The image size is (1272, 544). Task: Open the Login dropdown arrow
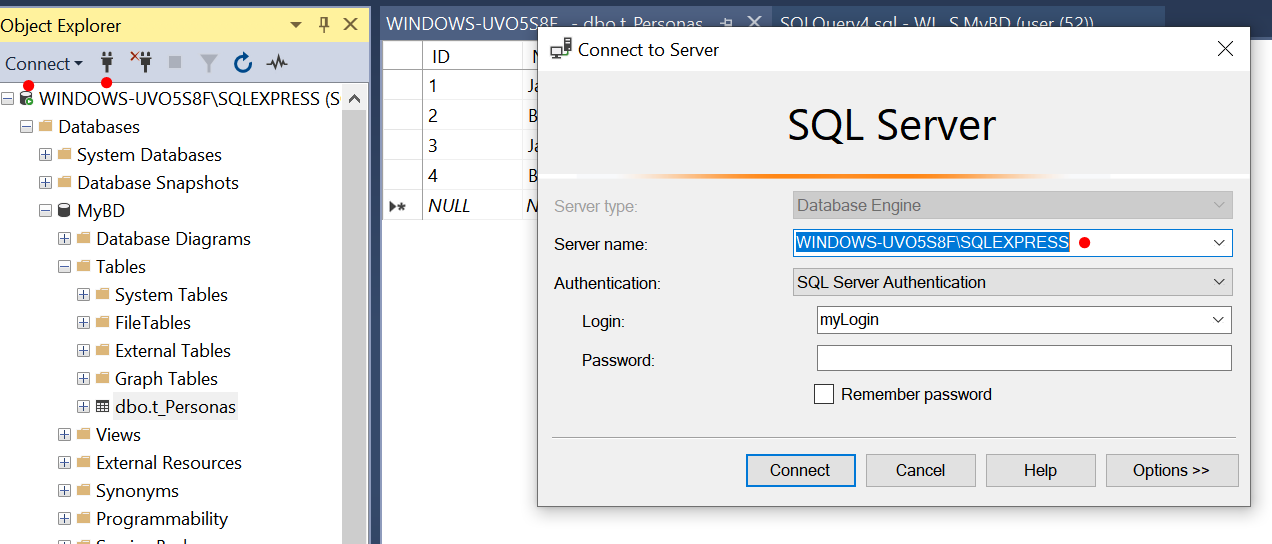coord(1219,320)
